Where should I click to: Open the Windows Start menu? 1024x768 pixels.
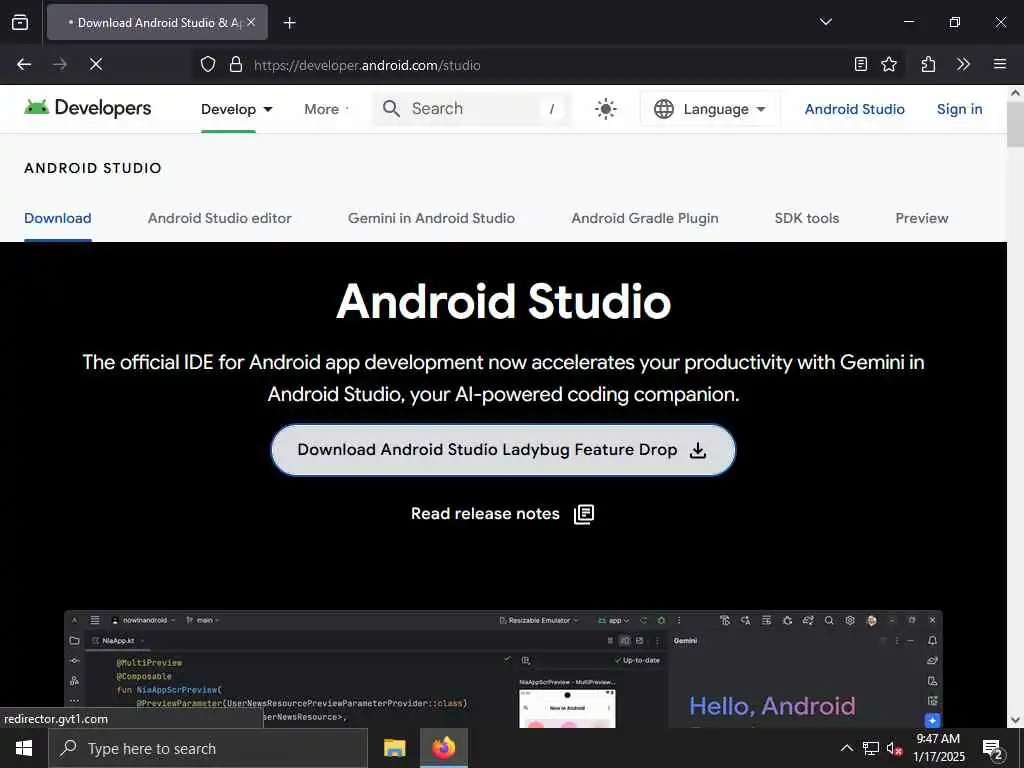(x=24, y=748)
